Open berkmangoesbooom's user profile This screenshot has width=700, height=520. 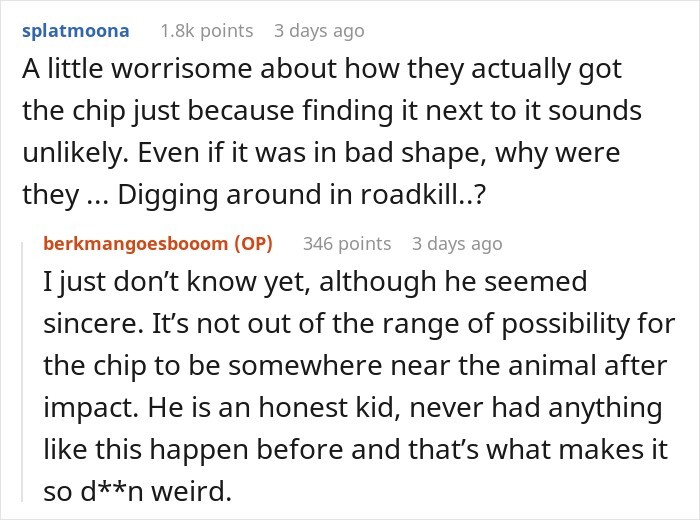tap(136, 244)
